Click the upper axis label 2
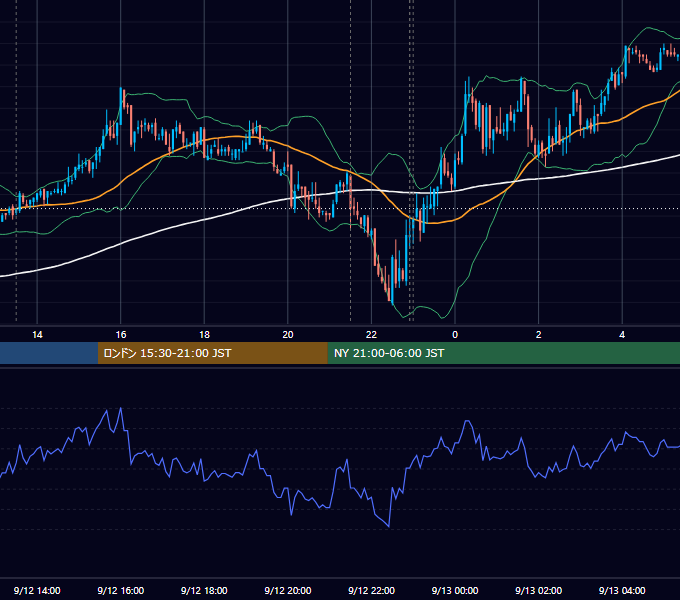Screen dimensions: 680x600 point(539,335)
